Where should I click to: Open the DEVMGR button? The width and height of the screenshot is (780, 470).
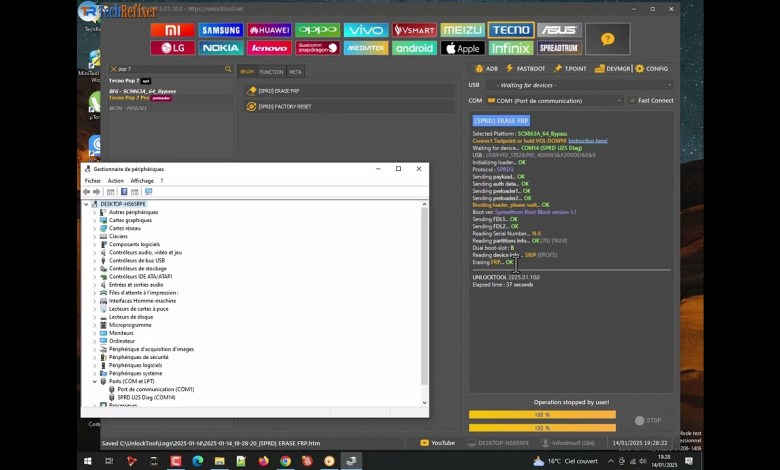coord(612,69)
